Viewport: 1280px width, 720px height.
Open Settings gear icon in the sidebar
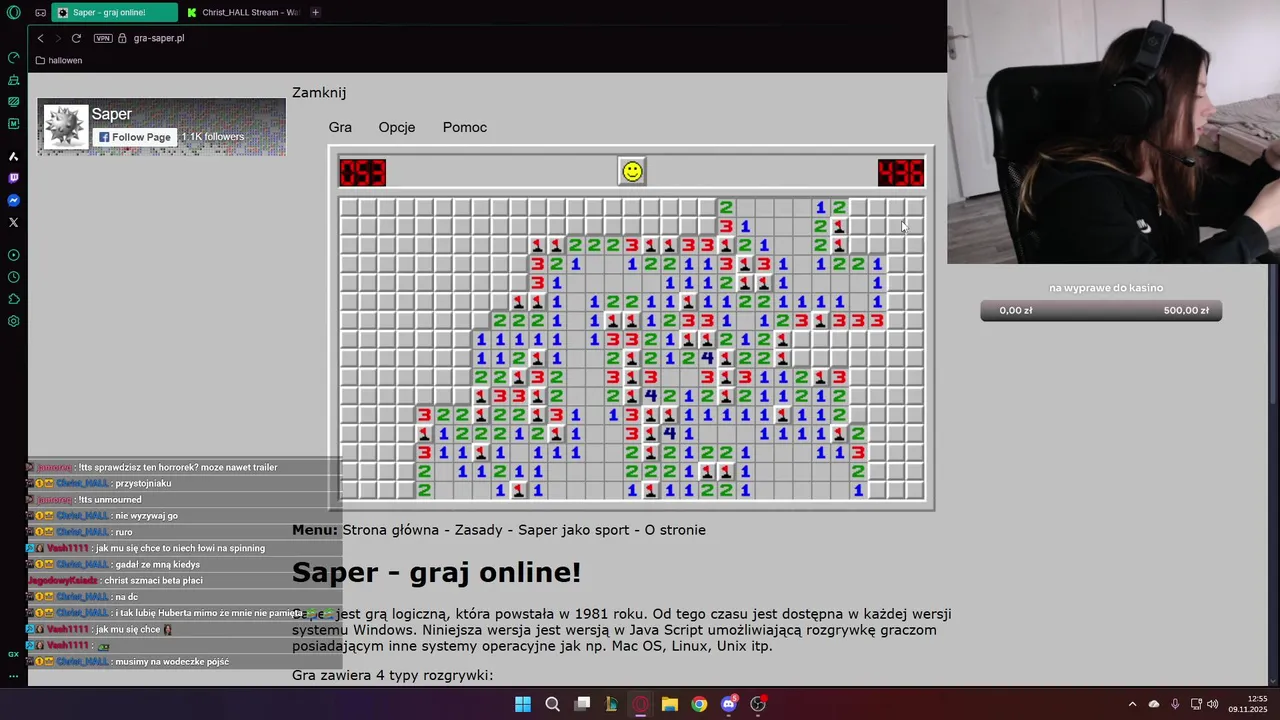(14, 321)
